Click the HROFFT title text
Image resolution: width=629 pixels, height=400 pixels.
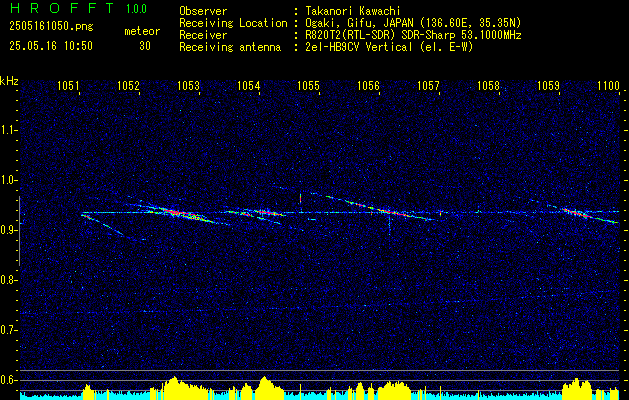click(62, 8)
